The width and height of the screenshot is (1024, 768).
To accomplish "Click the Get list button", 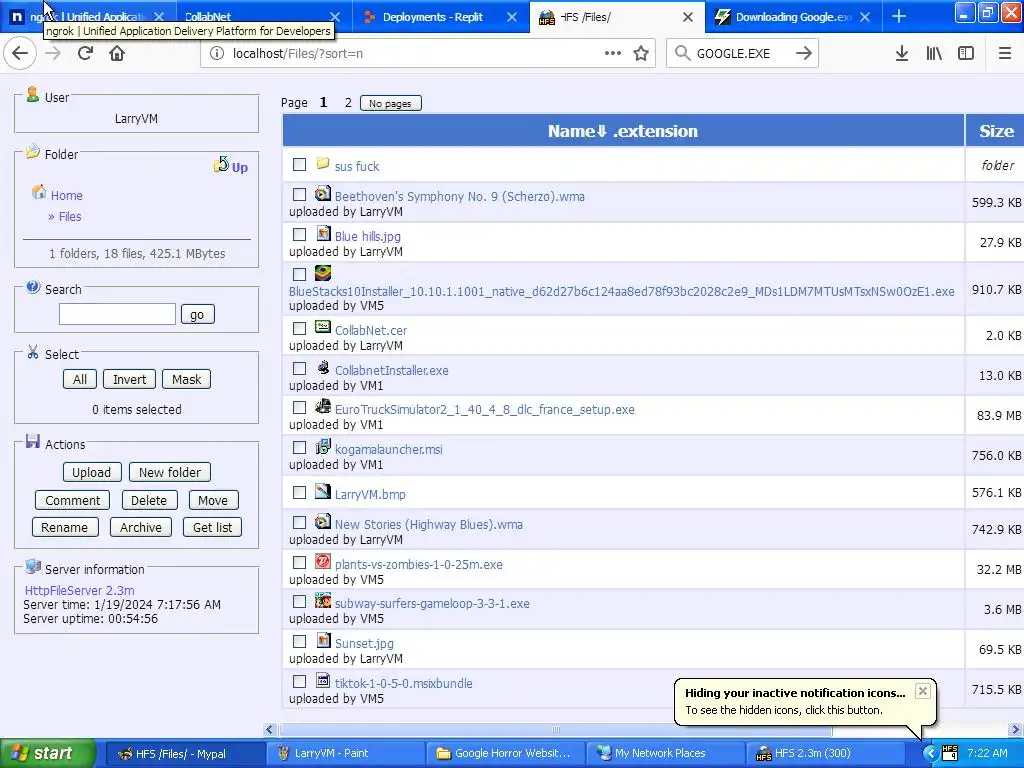I will point(212,527).
